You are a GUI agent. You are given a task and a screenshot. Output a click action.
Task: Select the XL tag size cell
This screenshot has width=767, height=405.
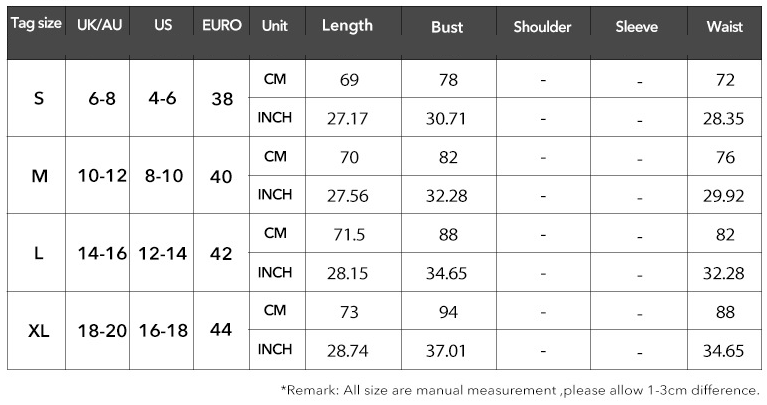[x=38, y=330]
